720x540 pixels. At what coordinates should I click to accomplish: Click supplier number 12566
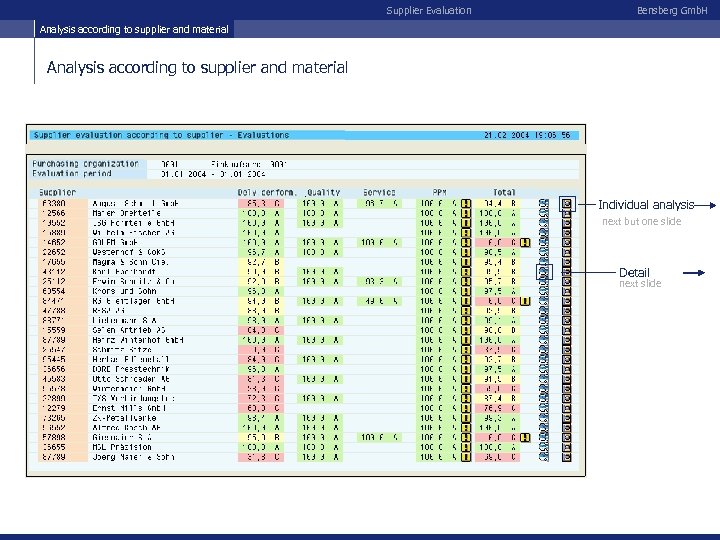pyautogui.click(x=54, y=213)
